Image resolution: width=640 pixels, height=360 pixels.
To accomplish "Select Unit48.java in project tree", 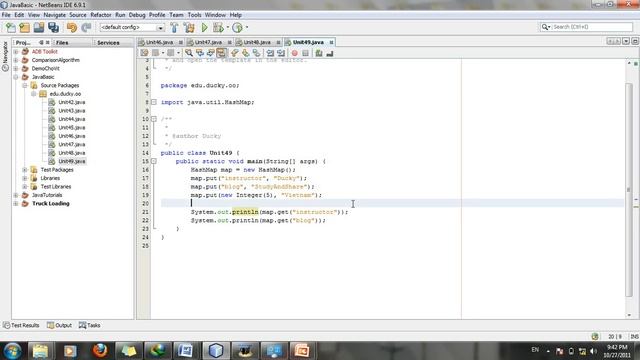I will click(71, 153).
